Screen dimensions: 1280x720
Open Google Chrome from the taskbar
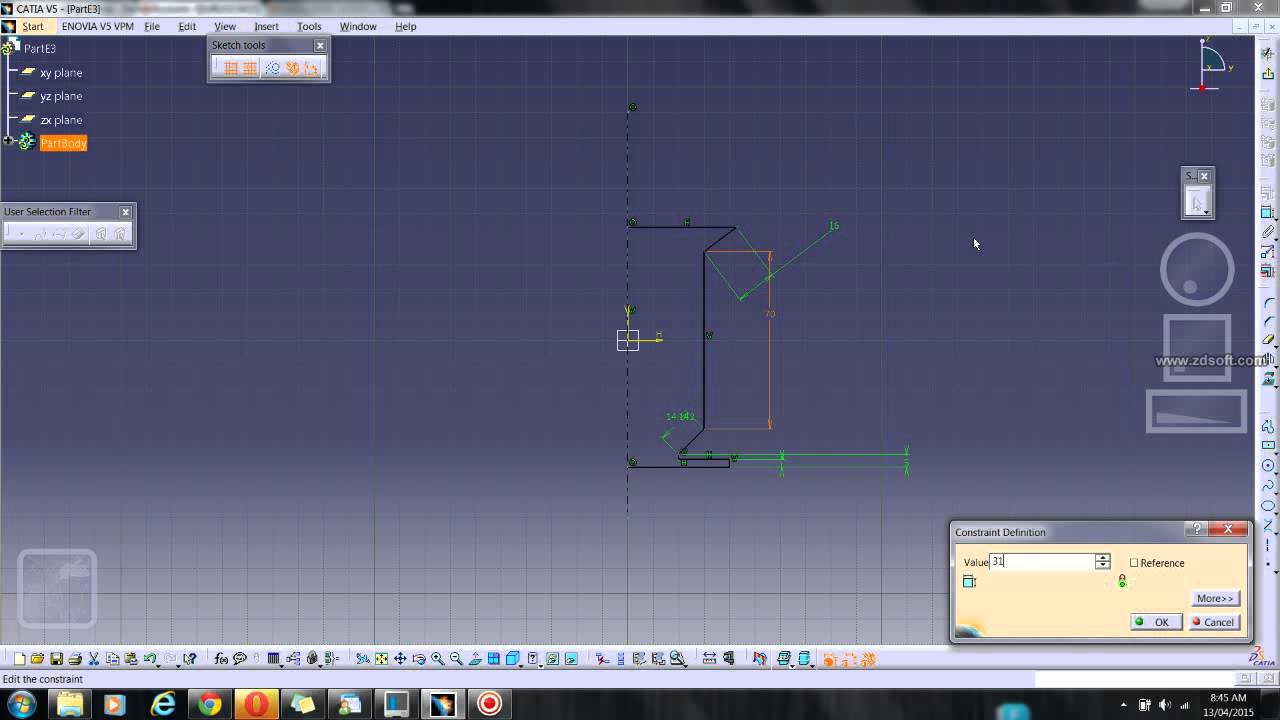pos(209,704)
